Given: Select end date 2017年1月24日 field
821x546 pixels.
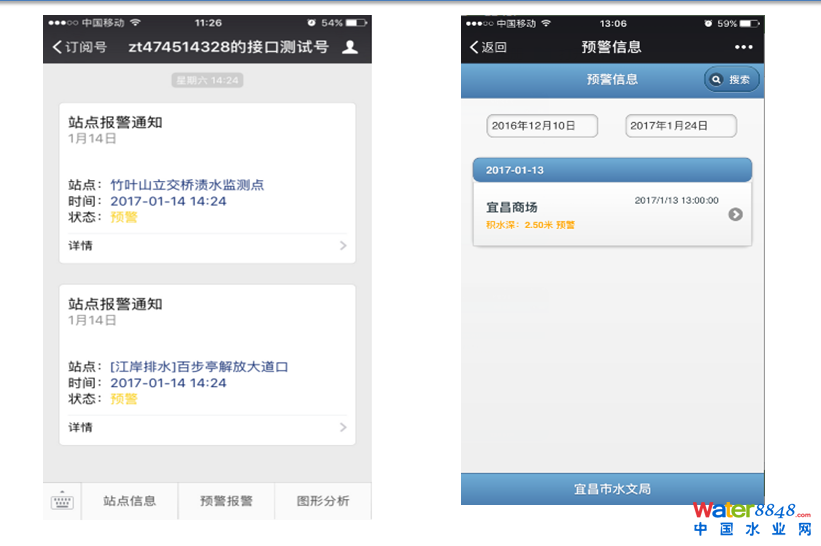Looking at the screenshot, I should coord(680,126).
